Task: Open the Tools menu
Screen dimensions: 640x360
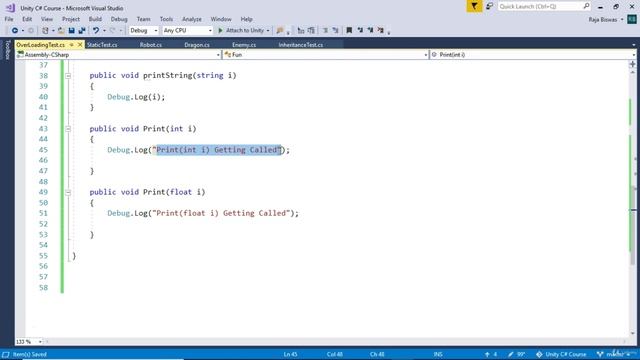Action: tap(166, 19)
